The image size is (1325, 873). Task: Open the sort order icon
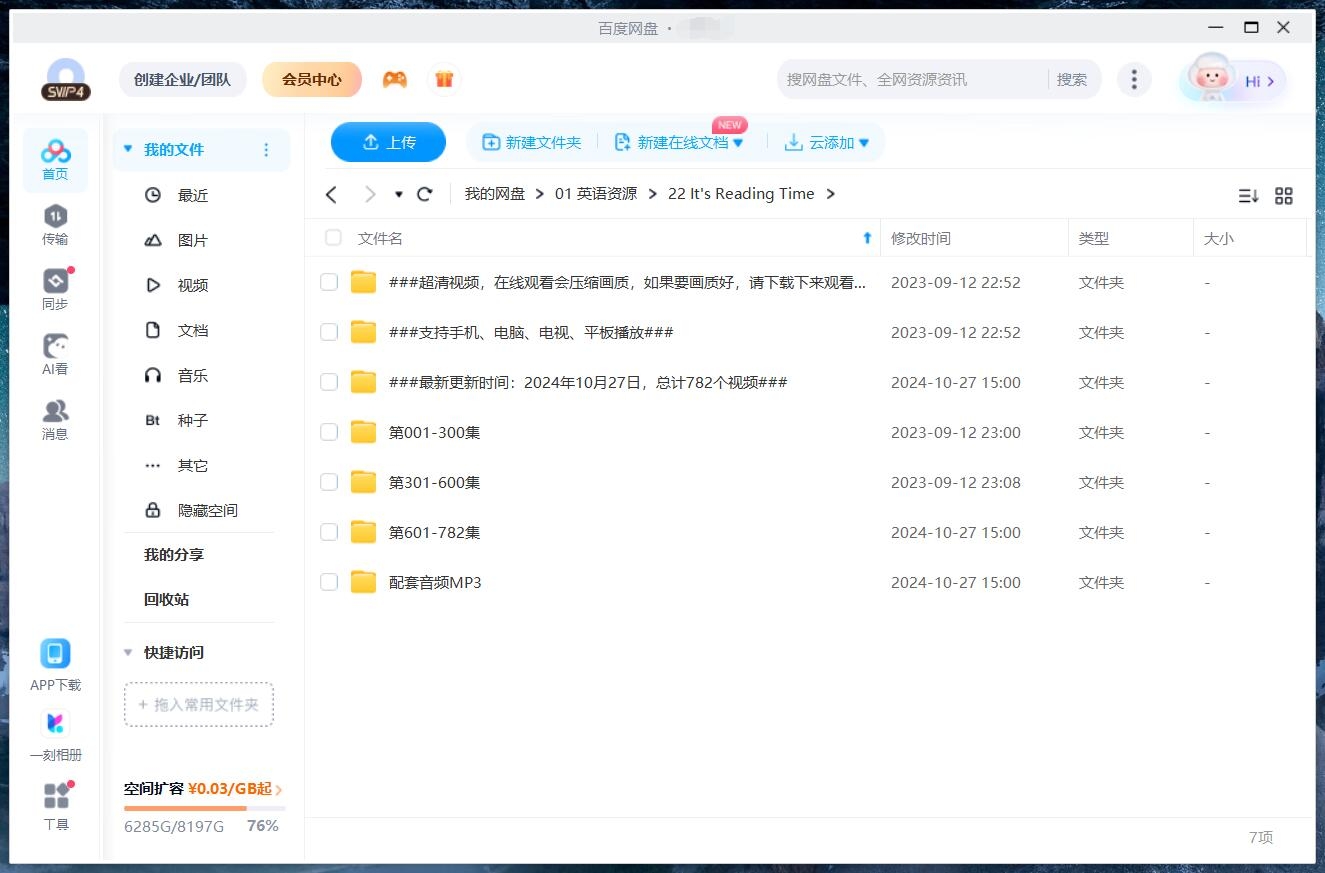1248,196
